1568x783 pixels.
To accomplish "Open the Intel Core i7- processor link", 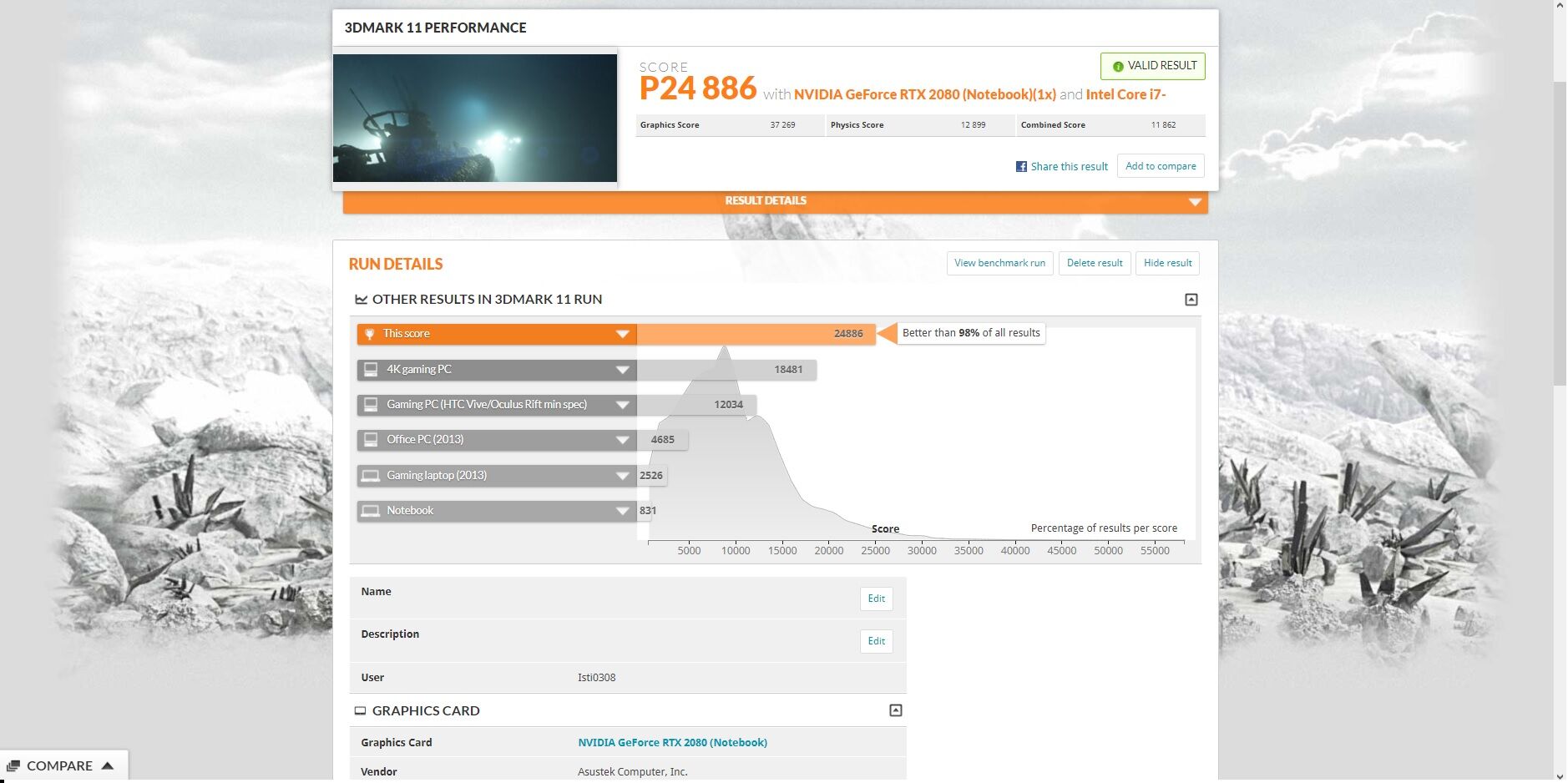I will coord(1125,94).
